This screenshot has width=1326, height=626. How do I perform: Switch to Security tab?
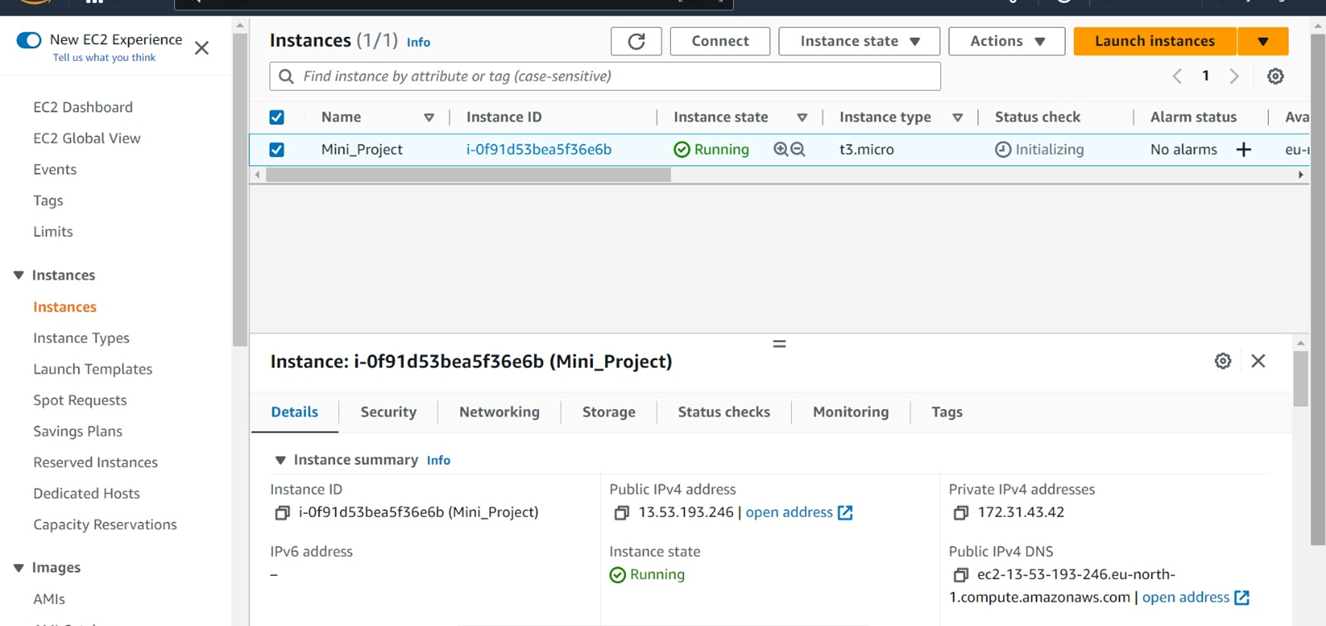[x=388, y=412]
